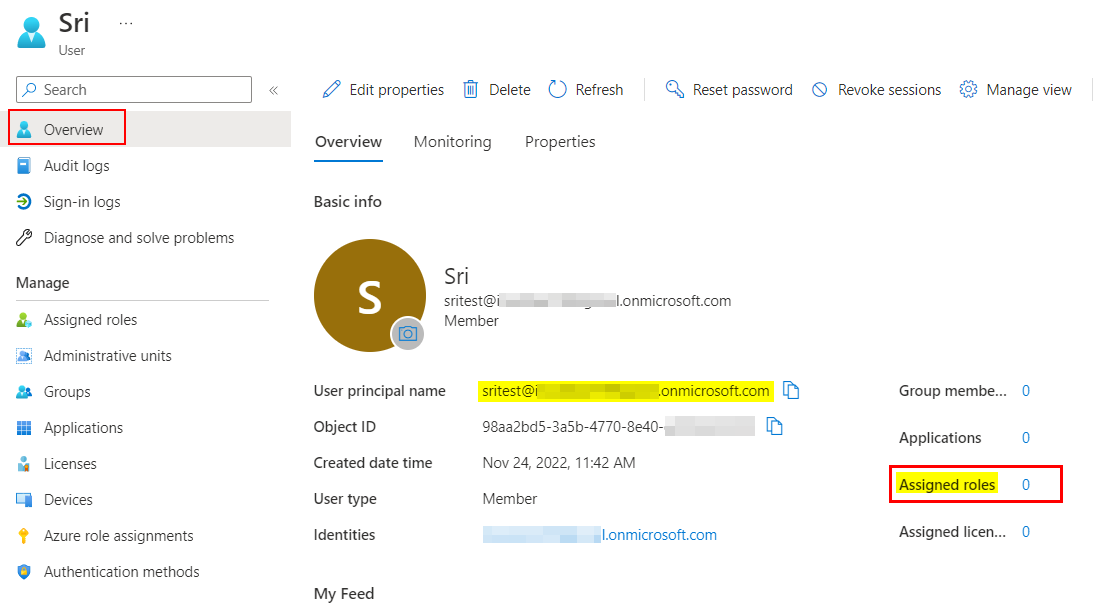
Task: Click Revoke sessions button label
Action: coord(889,90)
